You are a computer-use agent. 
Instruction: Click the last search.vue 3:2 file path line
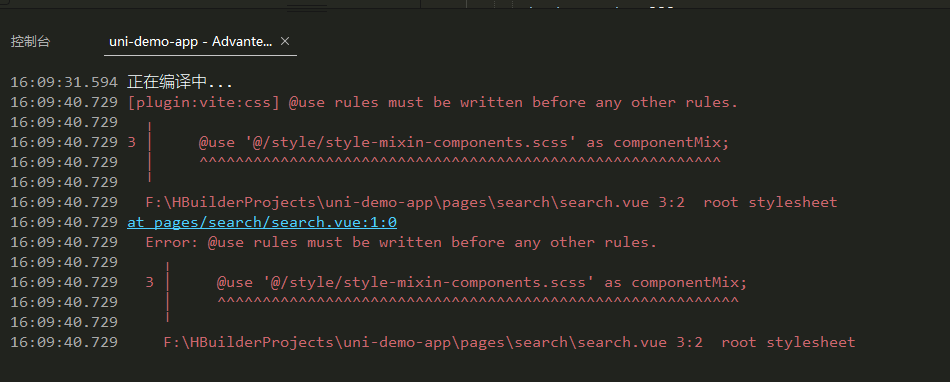(509, 343)
